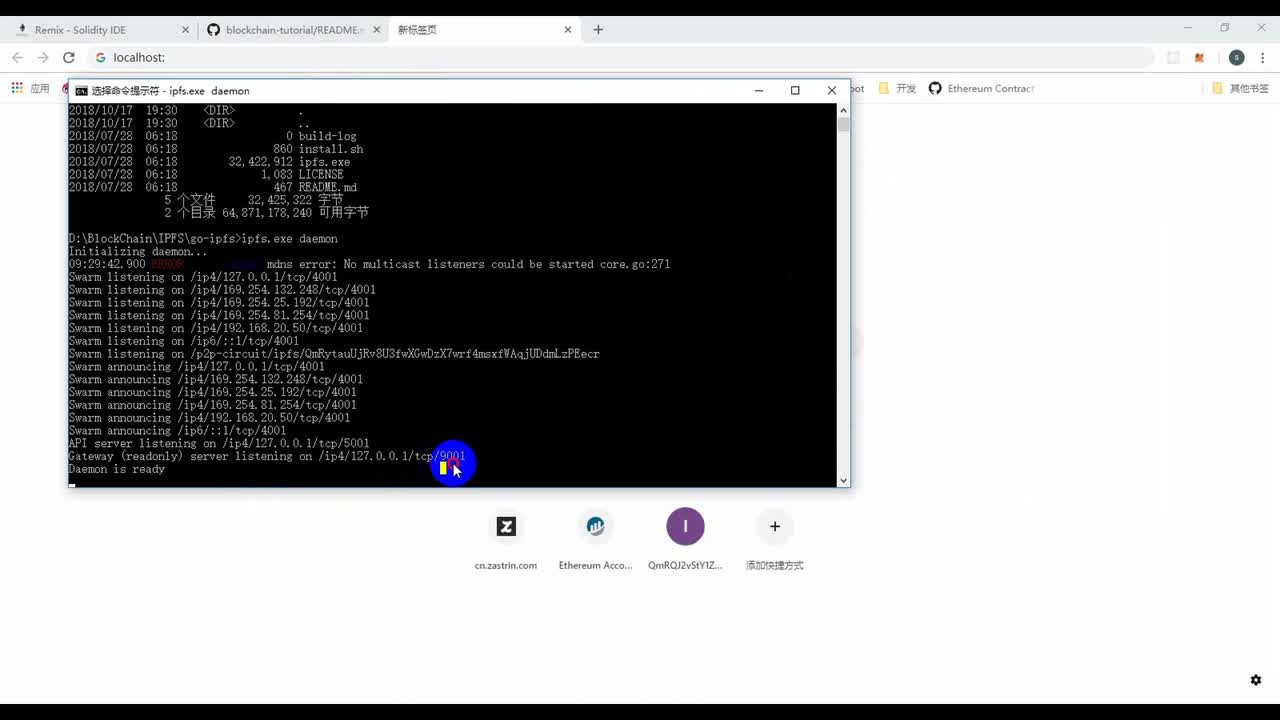Viewport: 1280px width, 720px height.
Task: Click the console scrollbar down arrow
Action: [x=843, y=481]
